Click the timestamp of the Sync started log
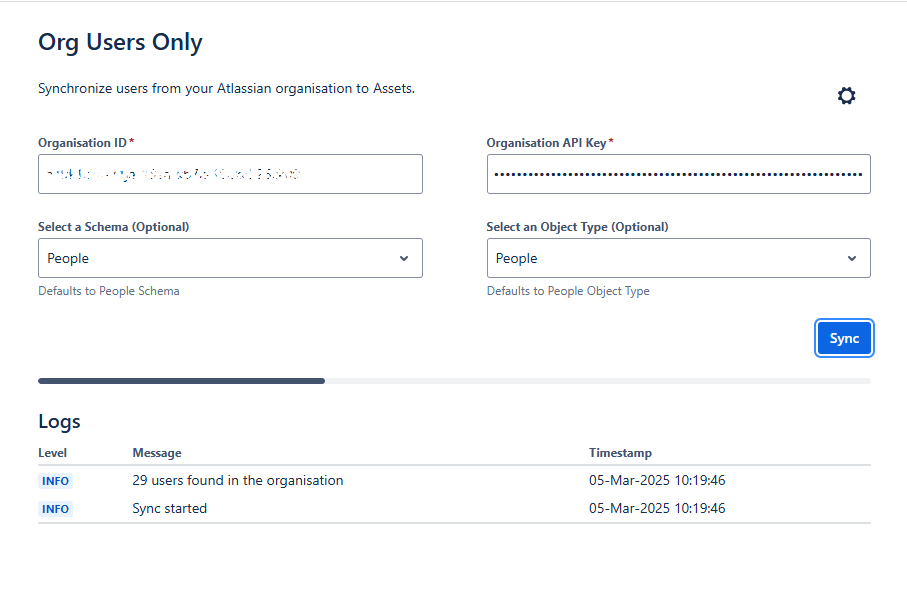This screenshot has height=606, width=907. [657, 508]
